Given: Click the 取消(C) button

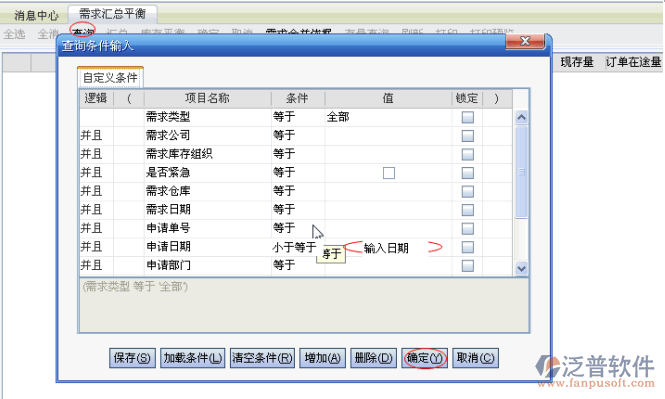Looking at the screenshot, I should pos(475,358).
